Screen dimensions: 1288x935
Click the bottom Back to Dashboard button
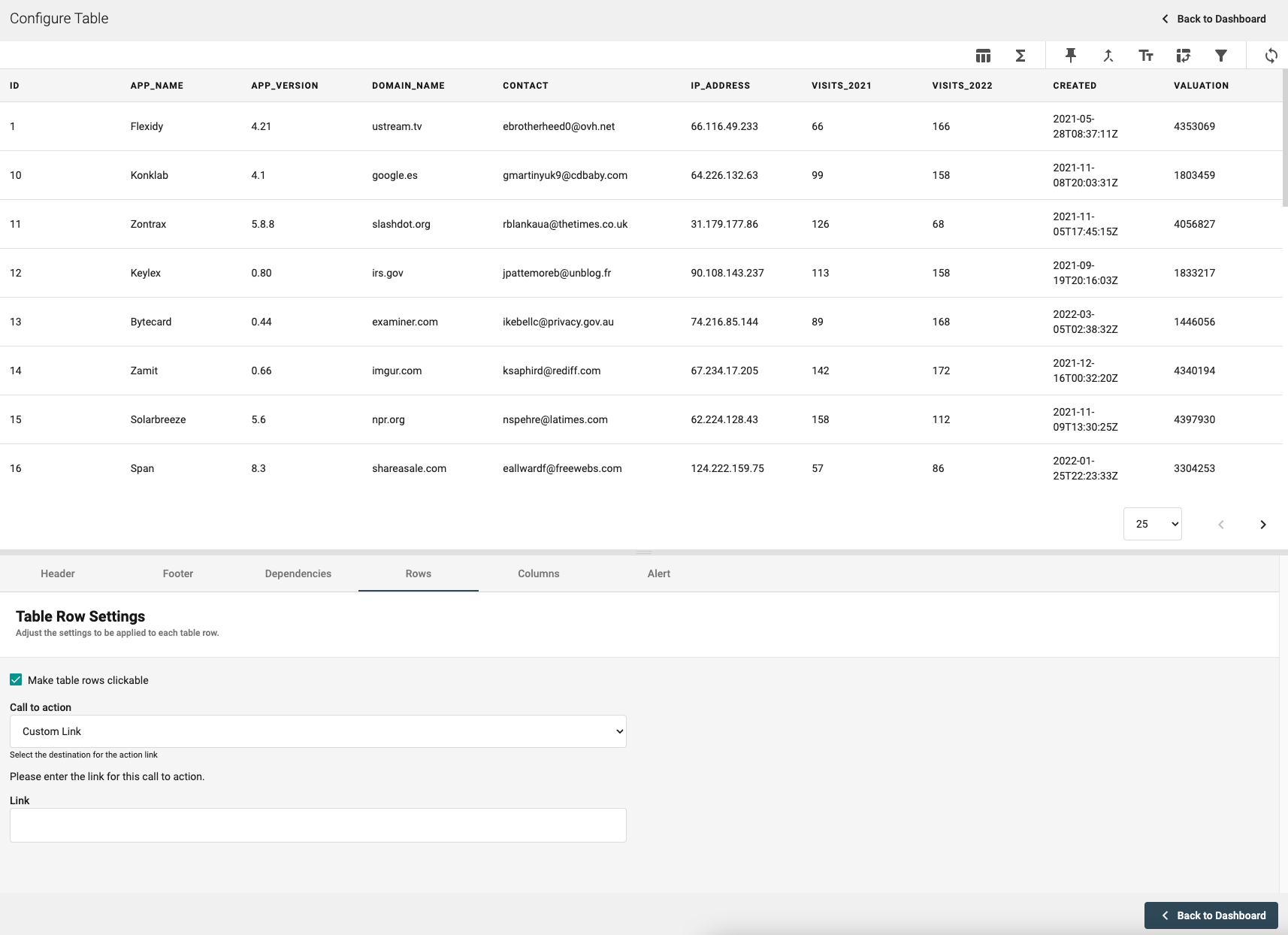1211,915
